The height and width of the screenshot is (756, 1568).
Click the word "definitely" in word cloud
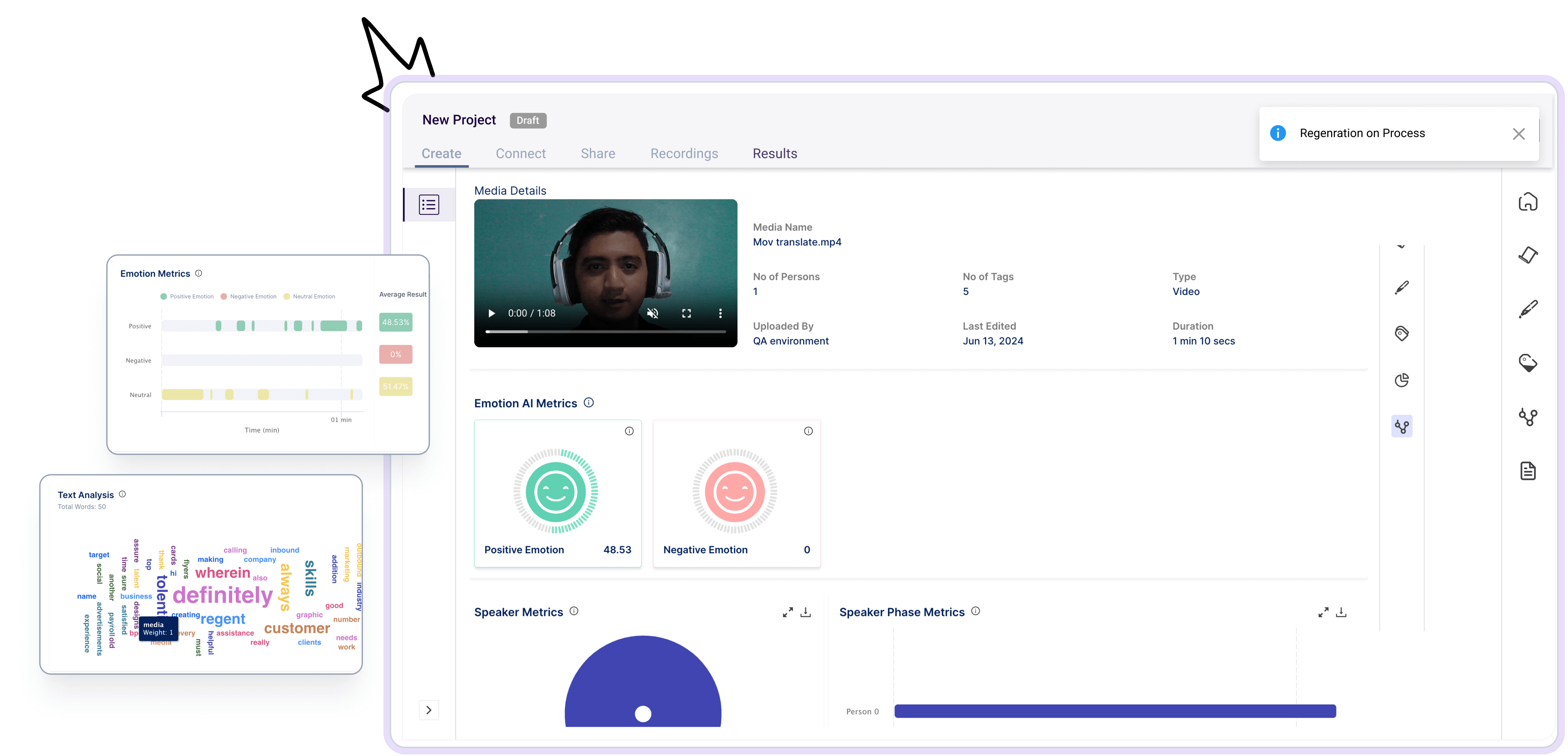pos(223,595)
